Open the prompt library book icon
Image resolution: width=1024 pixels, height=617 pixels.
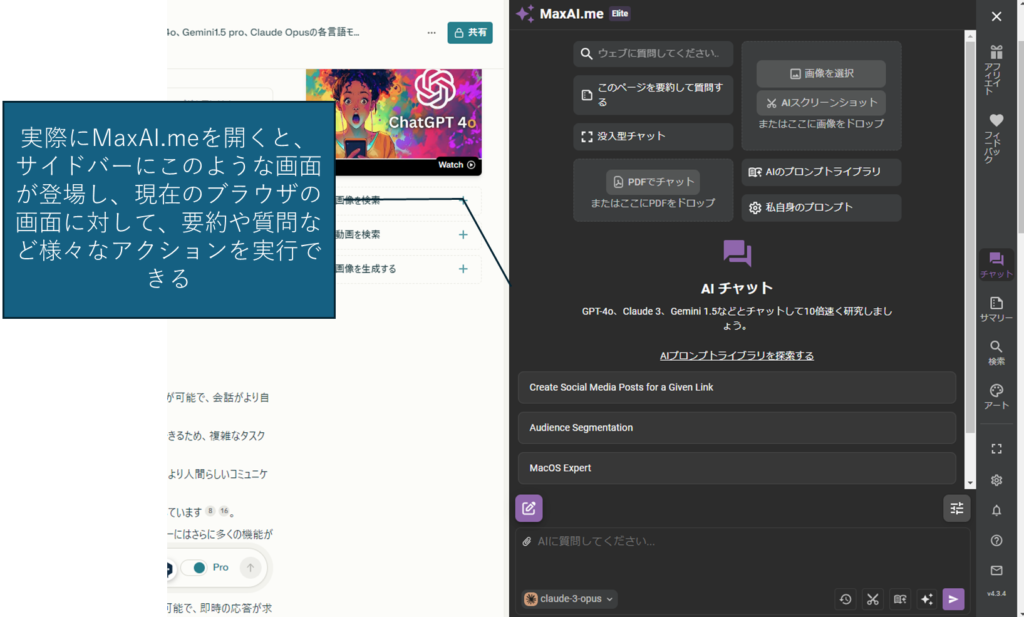coord(899,598)
